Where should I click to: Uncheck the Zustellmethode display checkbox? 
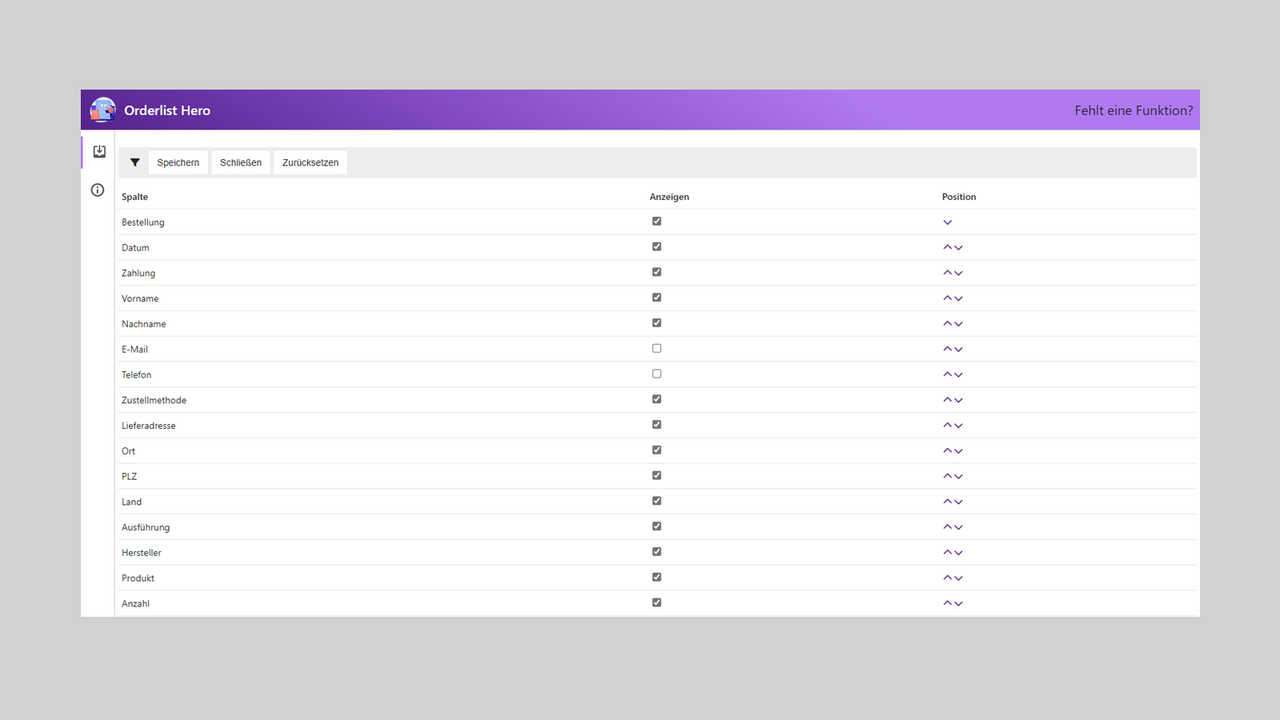click(657, 399)
